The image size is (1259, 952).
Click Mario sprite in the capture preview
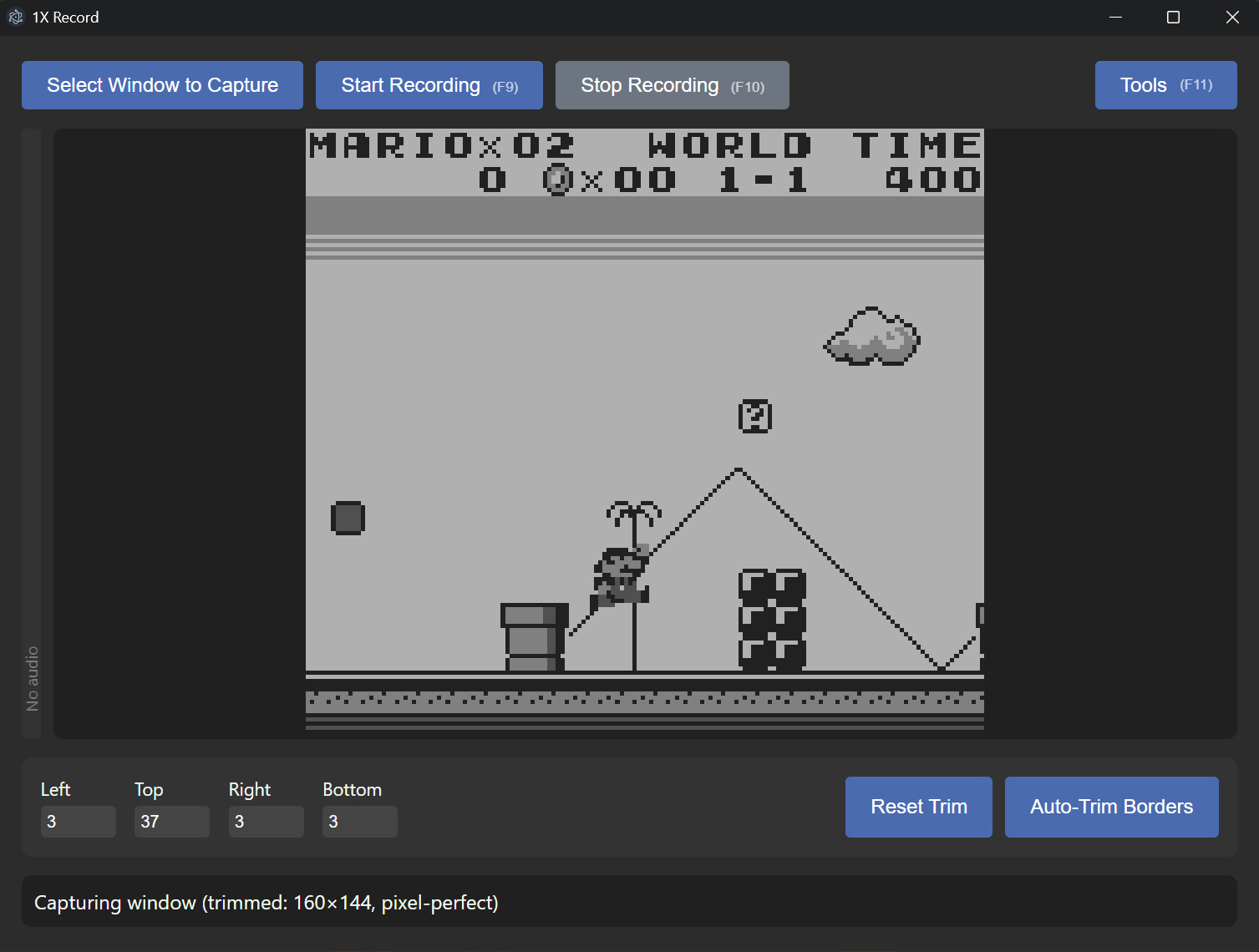pos(620,577)
